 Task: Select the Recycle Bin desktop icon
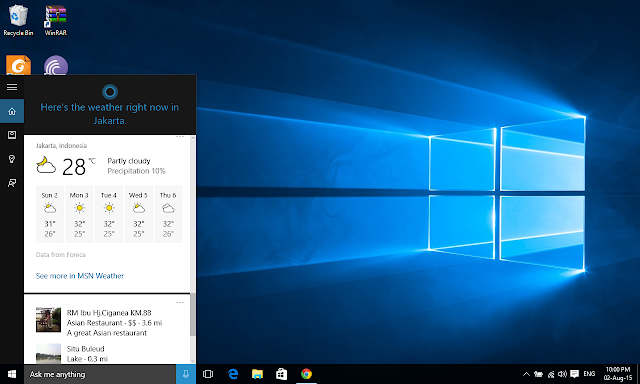18,20
